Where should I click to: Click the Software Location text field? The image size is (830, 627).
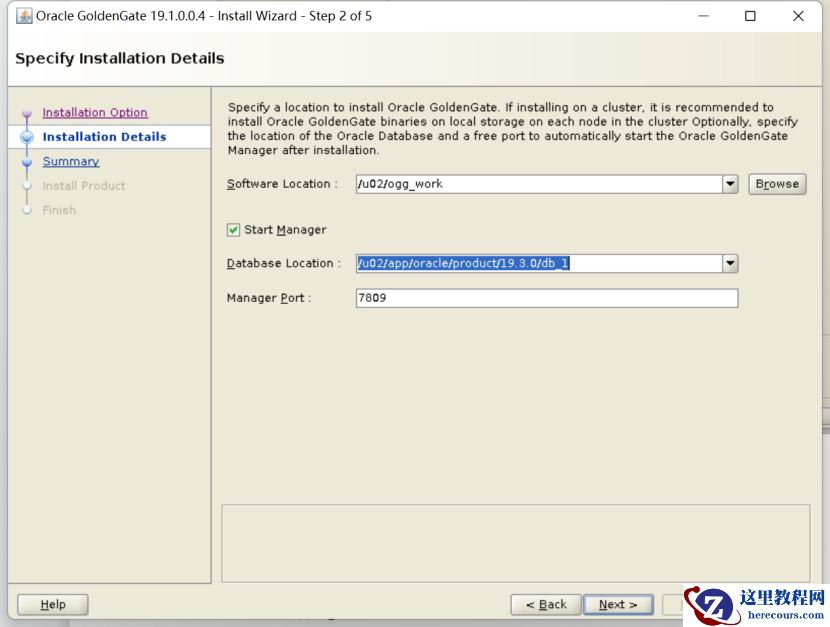click(x=539, y=184)
